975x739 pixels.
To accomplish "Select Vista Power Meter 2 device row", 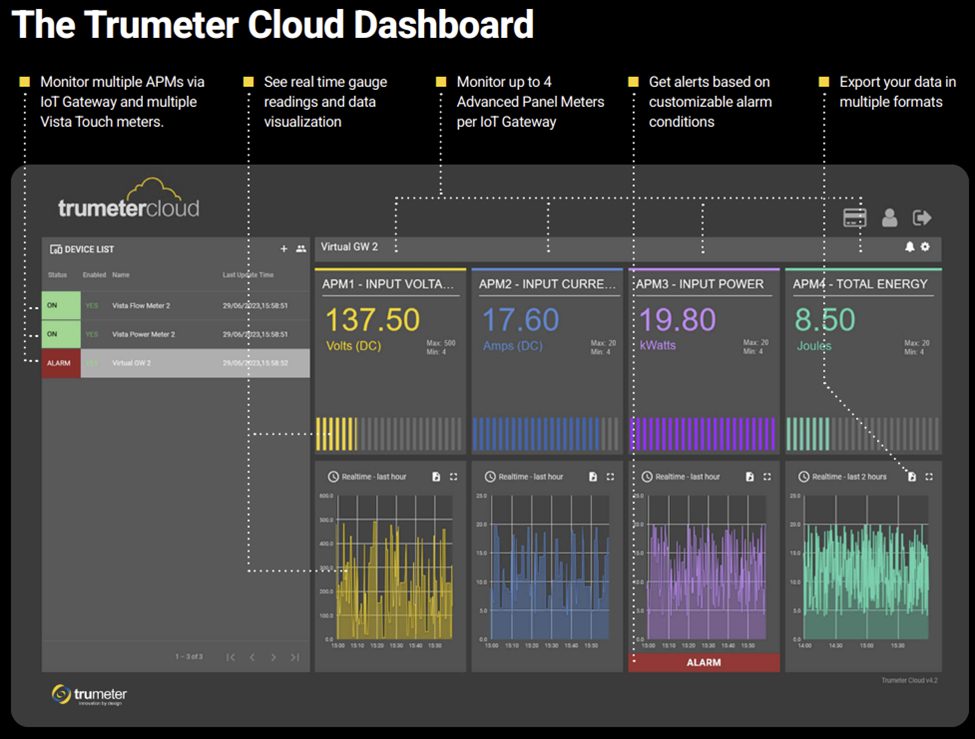I will coord(175,334).
